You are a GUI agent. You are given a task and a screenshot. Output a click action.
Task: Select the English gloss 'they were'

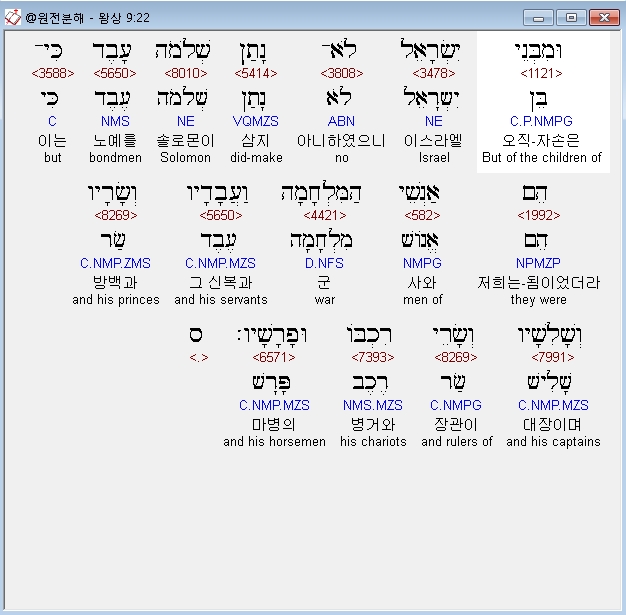pyautogui.click(x=539, y=300)
